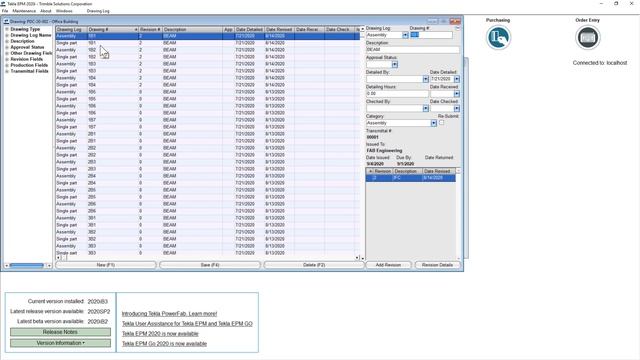
Task: Open the Tekla EPM Go 2020 is now available link
Action: click(164, 344)
